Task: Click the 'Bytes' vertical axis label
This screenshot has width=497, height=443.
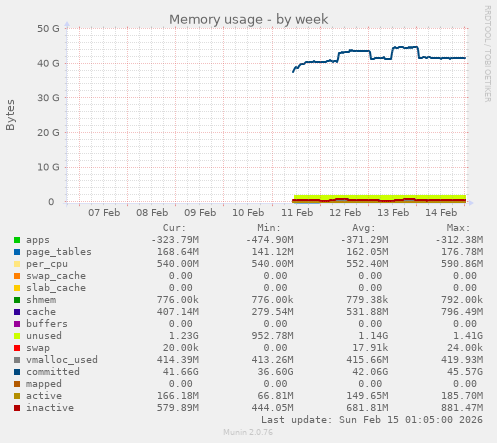Action: pos(10,115)
